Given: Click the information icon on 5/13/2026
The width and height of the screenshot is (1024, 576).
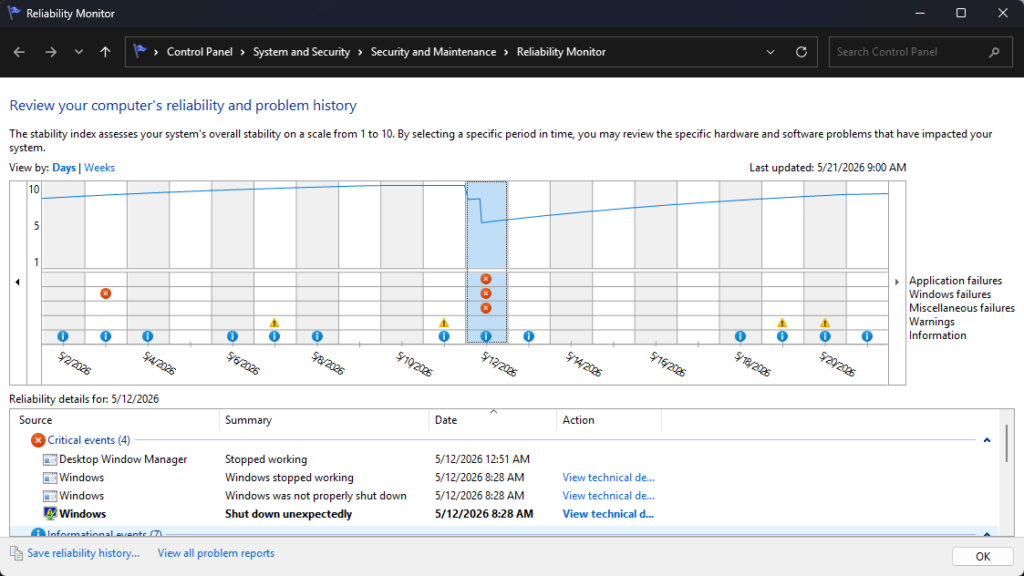Looking at the screenshot, I should (529, 336).
